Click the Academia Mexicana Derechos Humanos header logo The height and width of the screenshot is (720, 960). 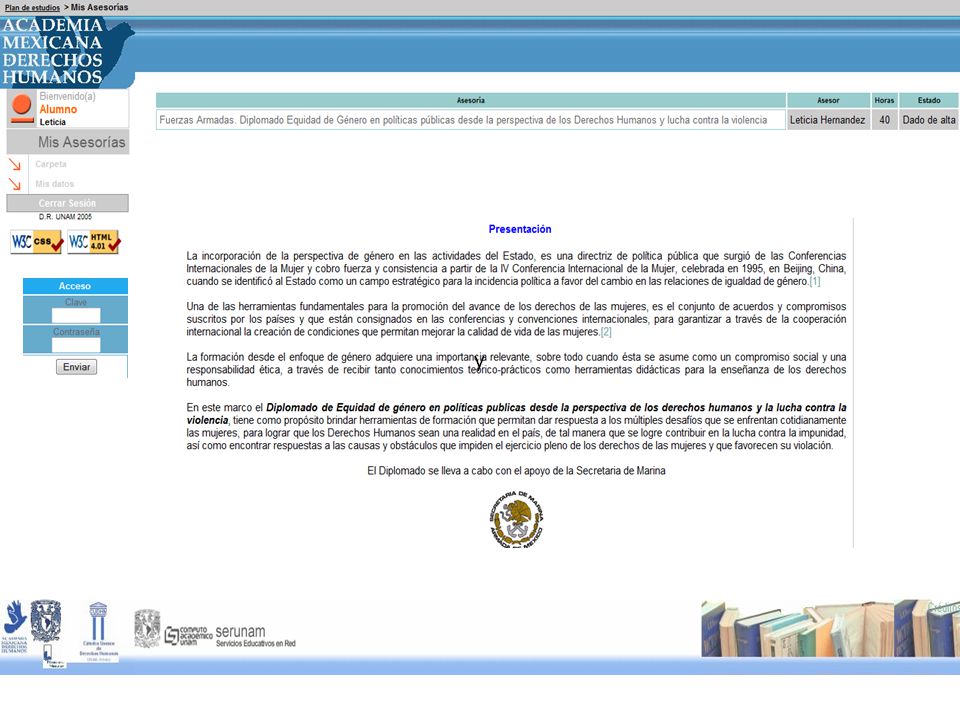[66, 51]
